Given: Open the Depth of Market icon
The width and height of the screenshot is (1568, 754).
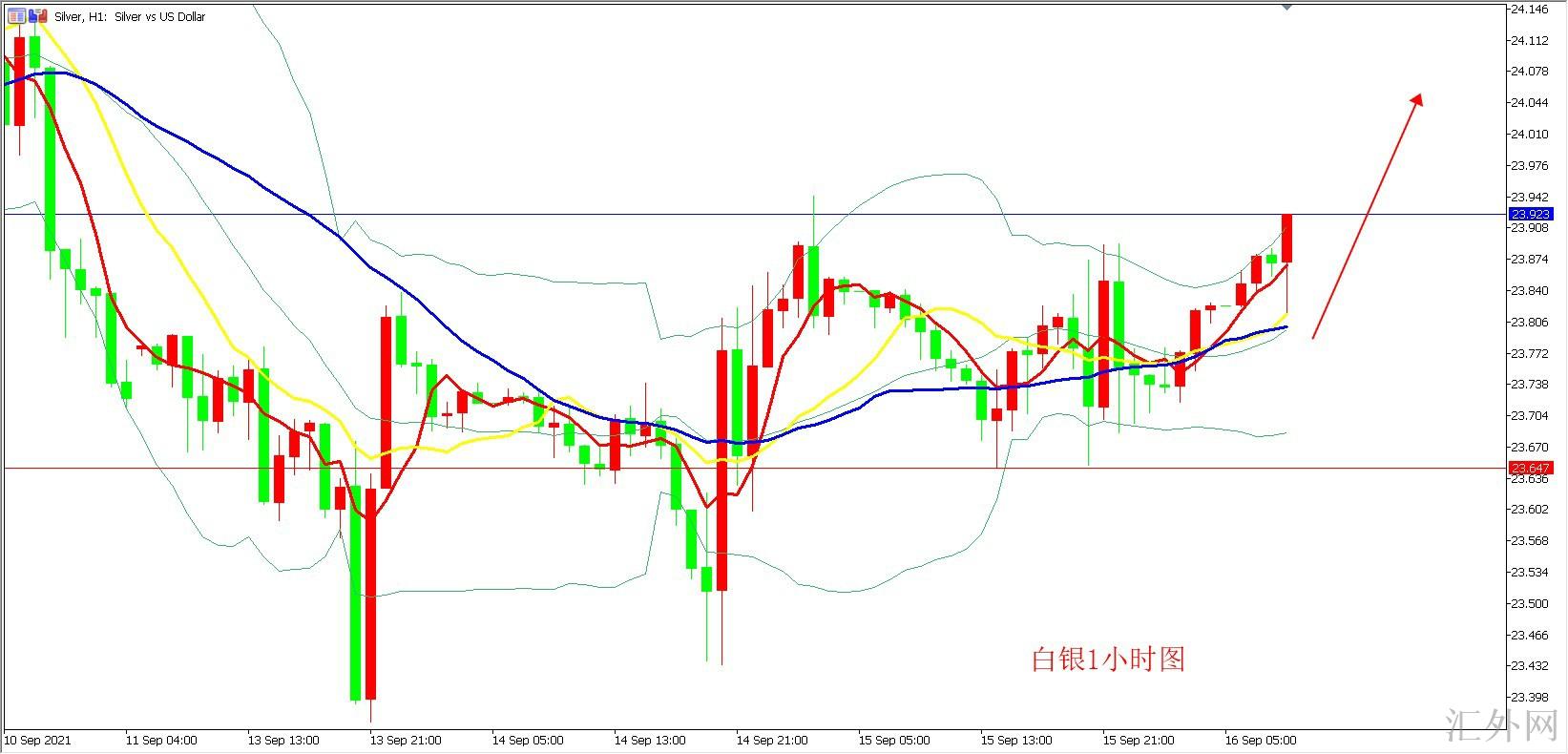Looking at the screenshot, I should 17,16.
